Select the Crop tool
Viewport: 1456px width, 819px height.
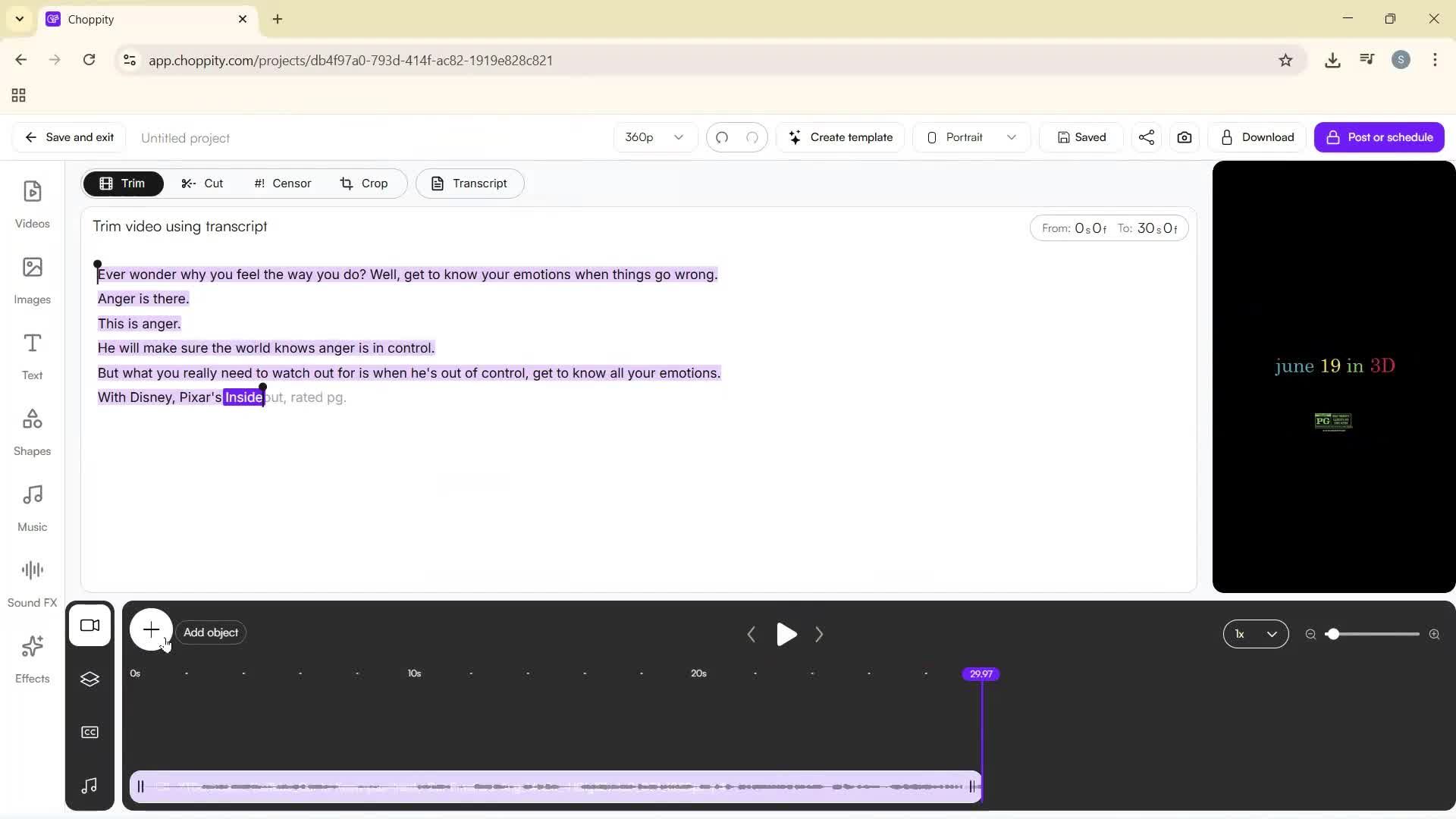pyautogui.click(x=366, y=183)
